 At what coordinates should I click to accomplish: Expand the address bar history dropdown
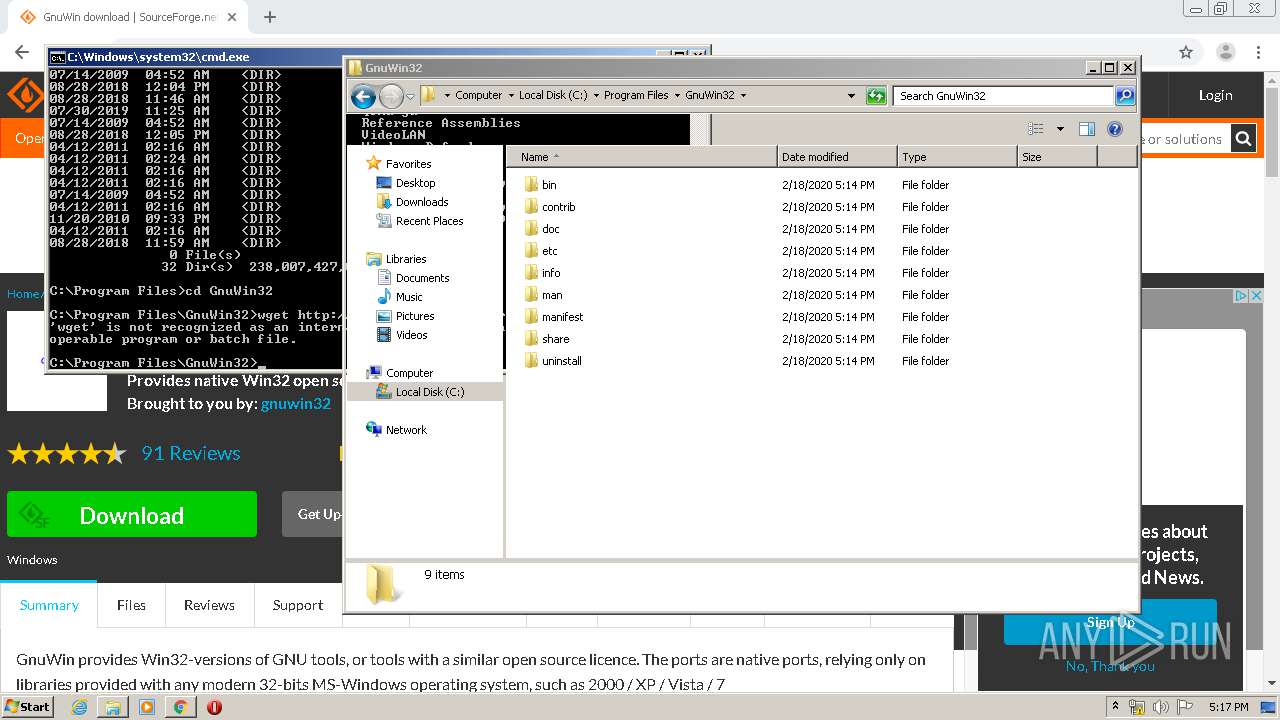pos(851,96)
